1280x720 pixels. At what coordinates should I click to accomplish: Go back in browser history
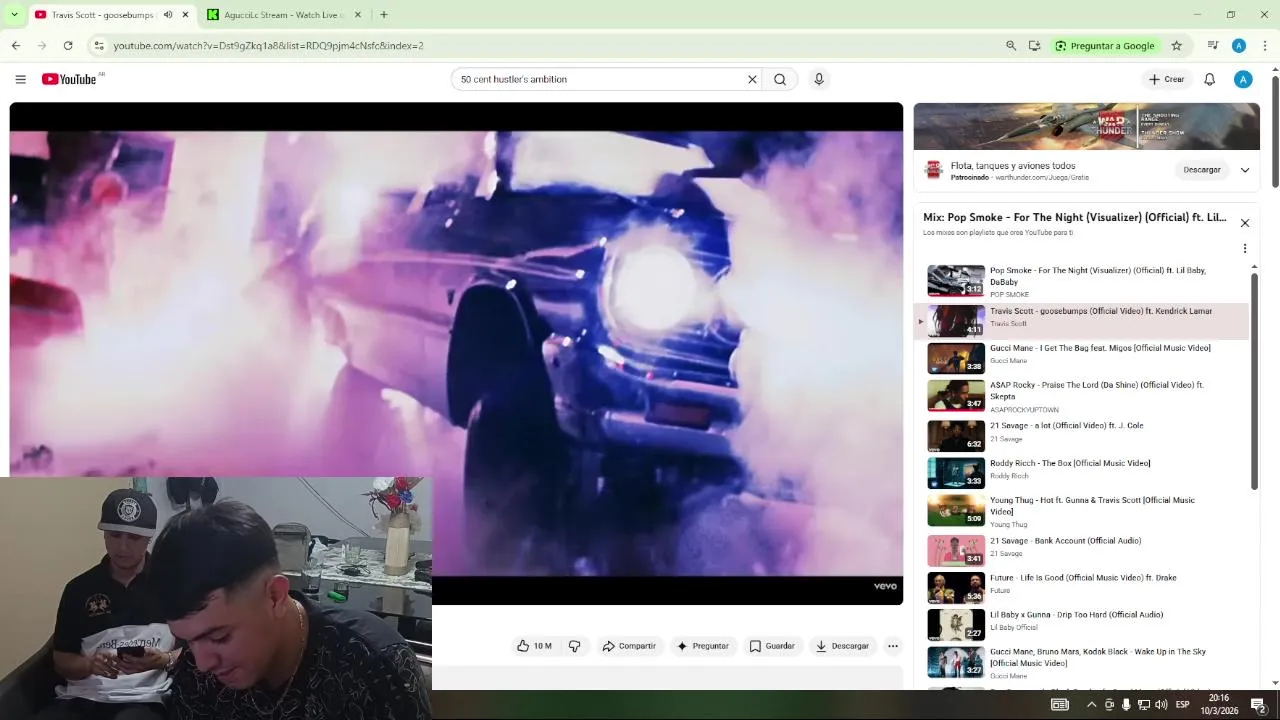[x=16, y=45]
